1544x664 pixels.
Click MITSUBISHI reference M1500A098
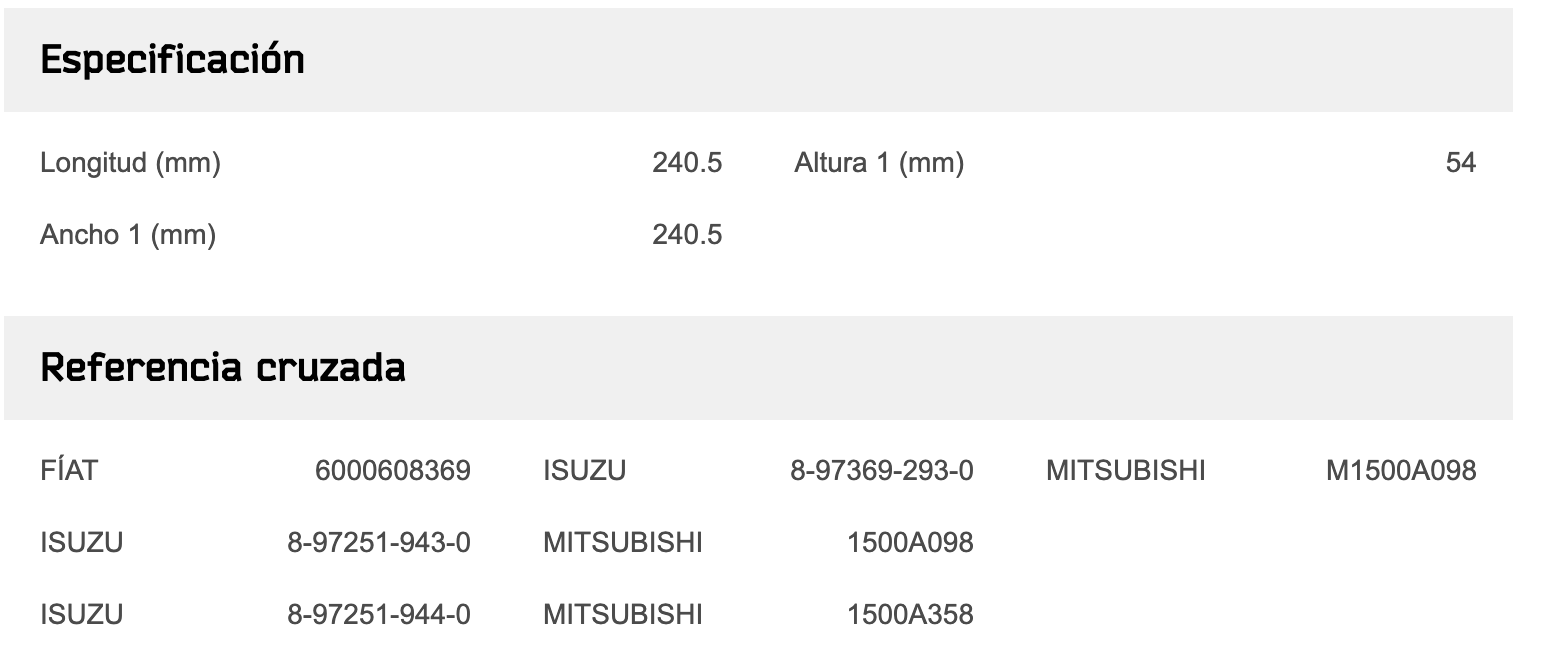pos(1400,470)
